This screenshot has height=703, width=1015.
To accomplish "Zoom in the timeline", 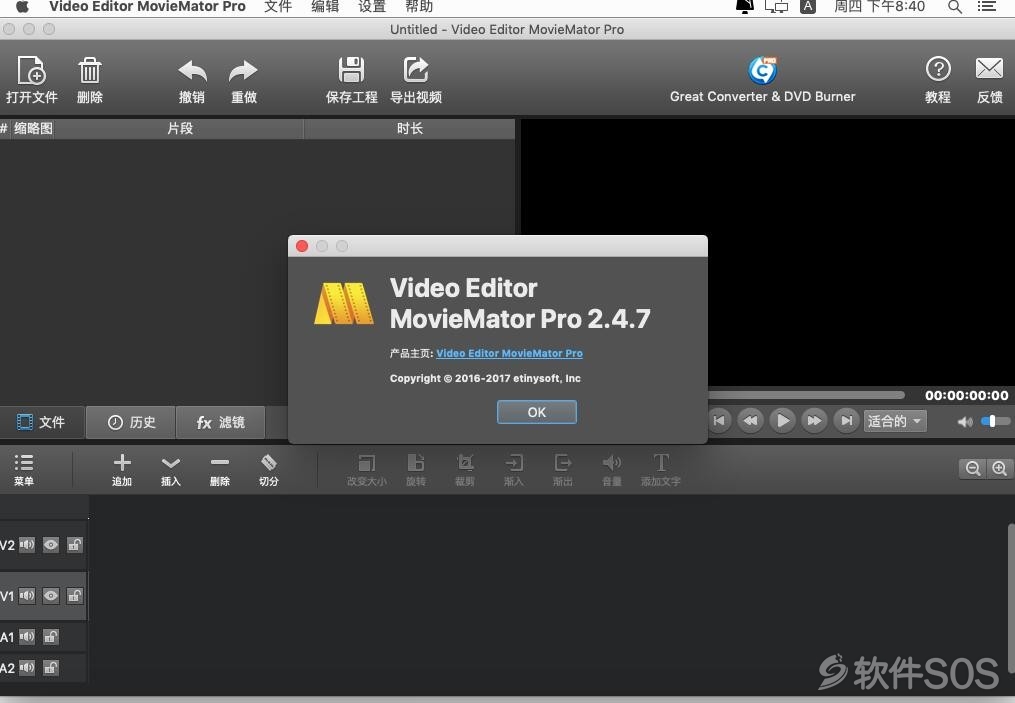I will (999, 469).
